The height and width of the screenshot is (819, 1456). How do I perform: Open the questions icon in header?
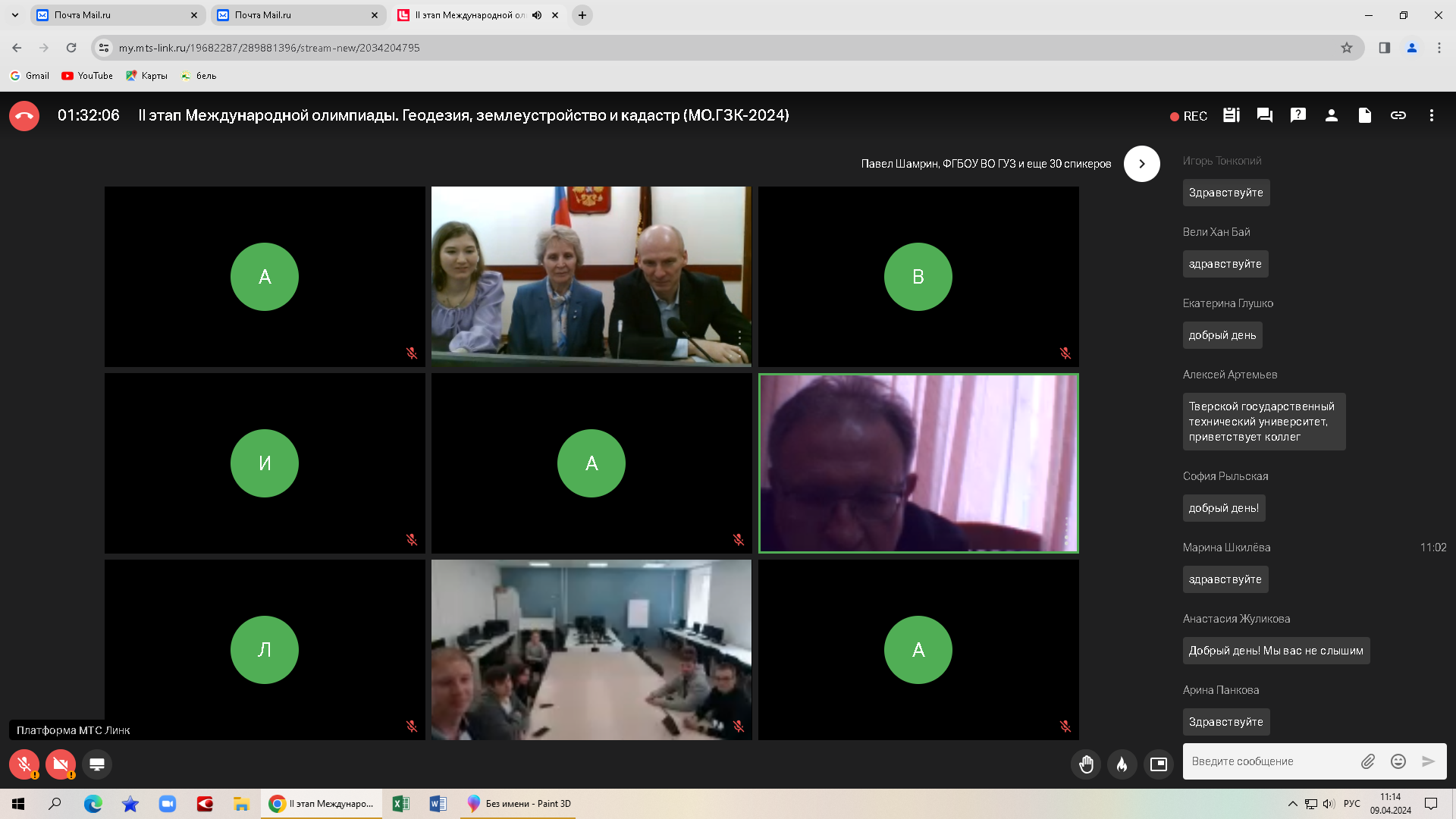(1298, 115)
